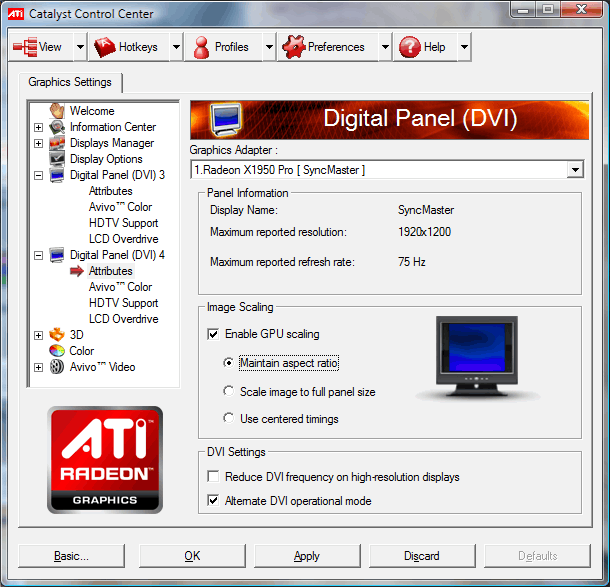Select Use centered timings option
This screenshot has height=587, width=610.
click(228, 419)
